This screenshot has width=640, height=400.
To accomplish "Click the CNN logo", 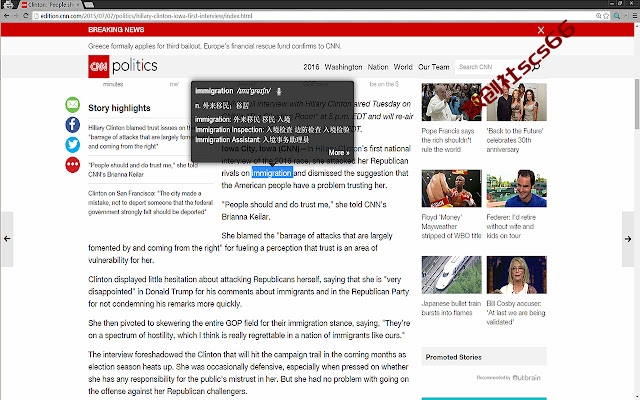I will click(98, 66).
